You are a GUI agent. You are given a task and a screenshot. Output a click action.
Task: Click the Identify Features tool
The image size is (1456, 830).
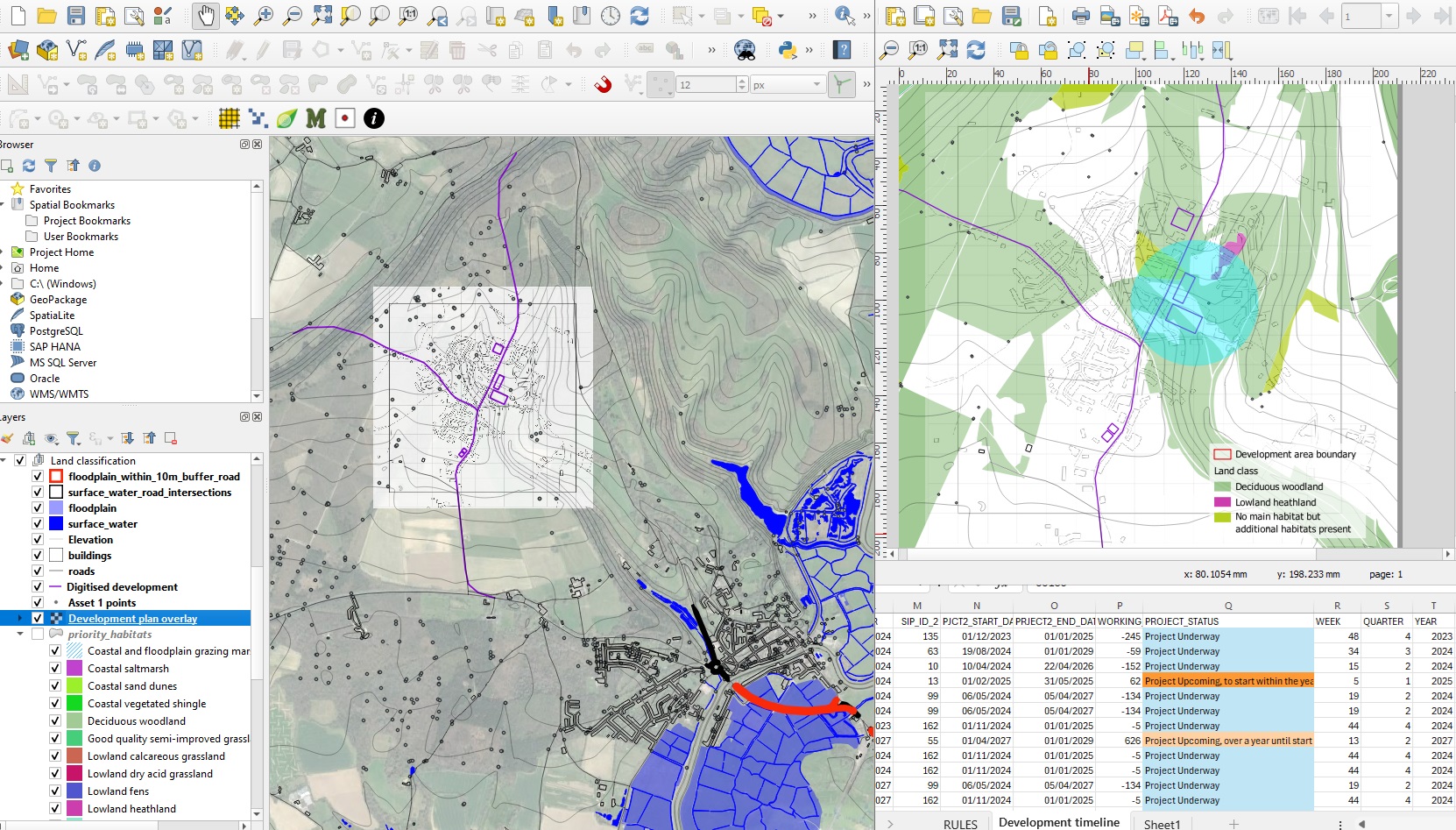point(844,16)
